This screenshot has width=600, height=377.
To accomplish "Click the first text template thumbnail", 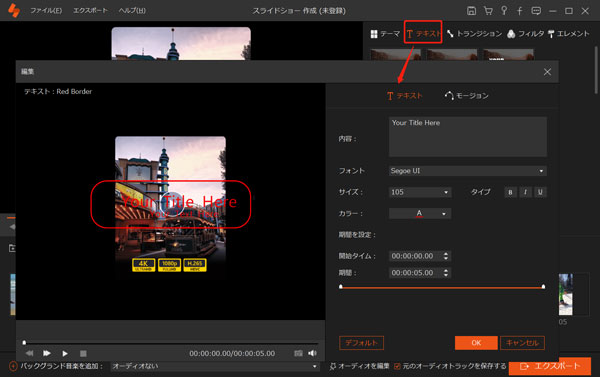I will tap(395, 54).
